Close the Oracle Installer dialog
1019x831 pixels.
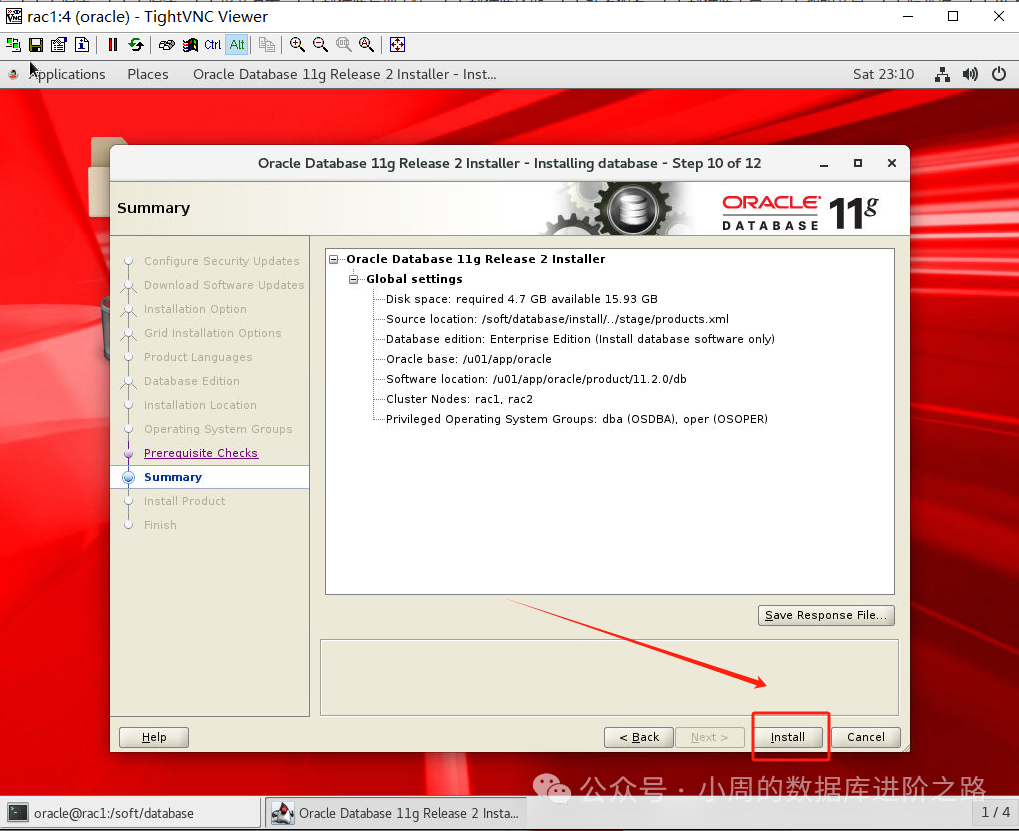pos(892,163)
